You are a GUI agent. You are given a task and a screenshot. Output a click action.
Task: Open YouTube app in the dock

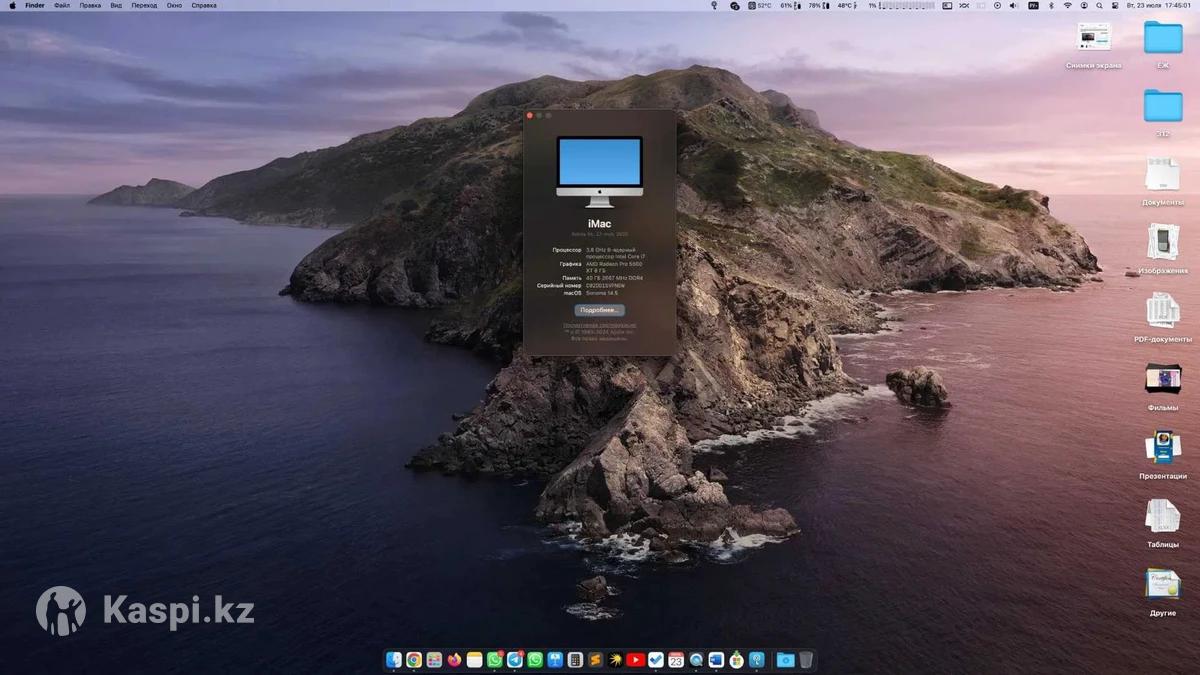click(x=635, y=660)
